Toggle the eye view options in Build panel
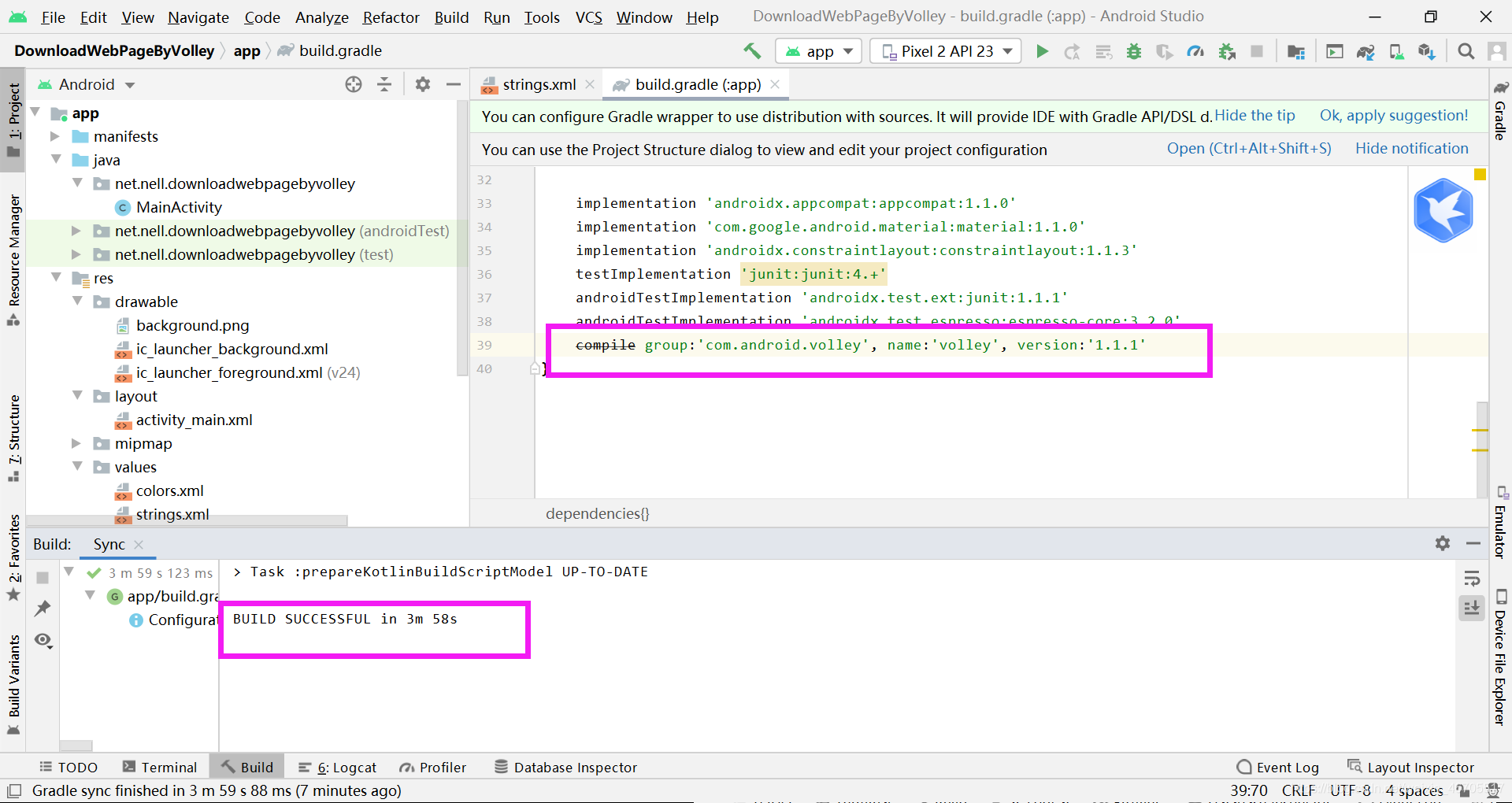Image resolution: width=1512 pixels, height=803 pixels. click(43, 640)
